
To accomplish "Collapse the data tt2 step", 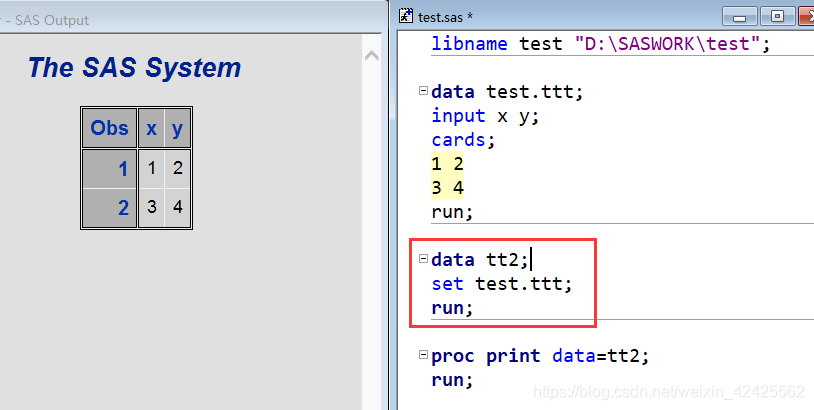I will click(423, 259).
